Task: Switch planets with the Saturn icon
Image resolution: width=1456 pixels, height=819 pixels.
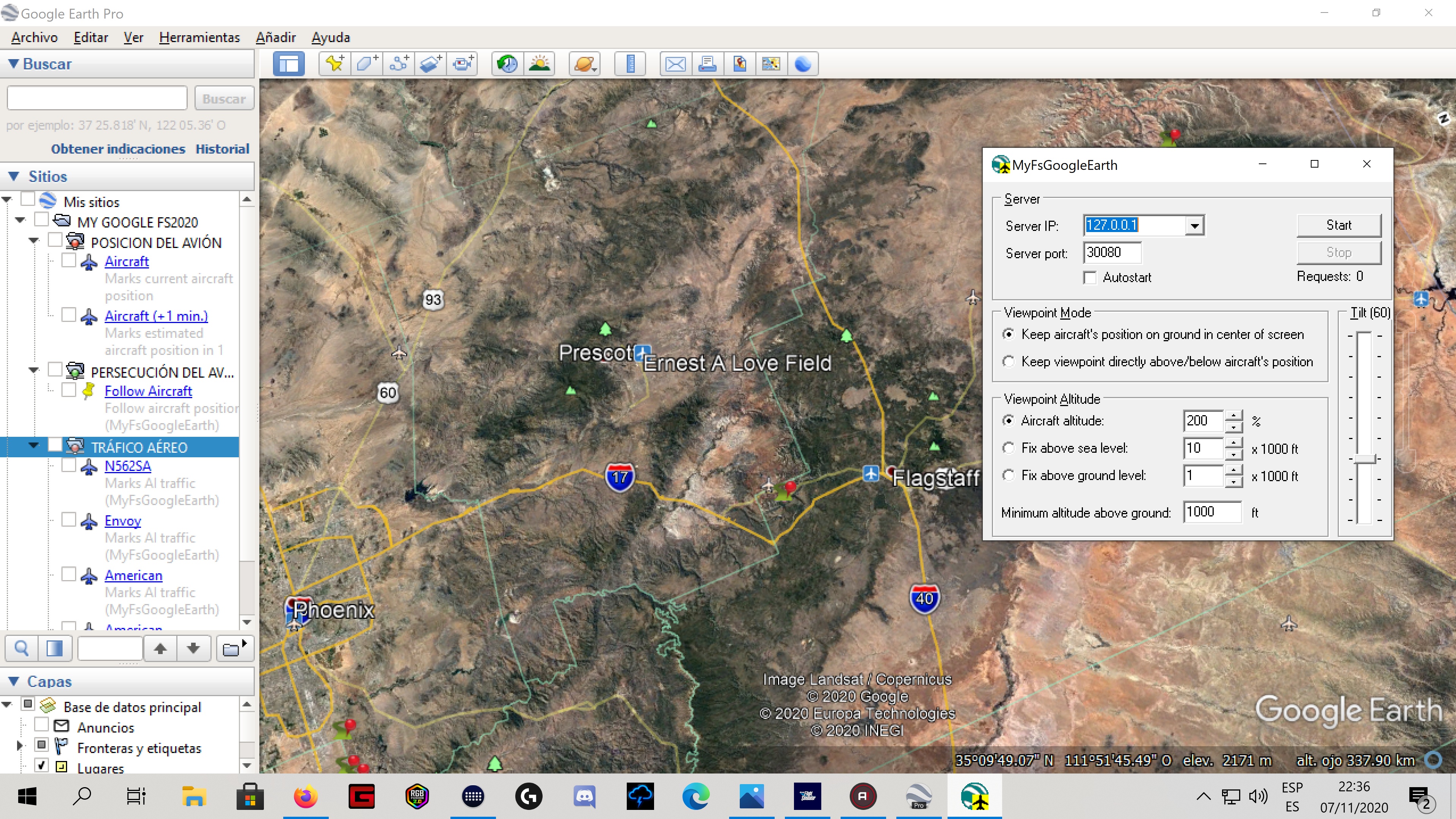Action: click(x=585, y=63)
